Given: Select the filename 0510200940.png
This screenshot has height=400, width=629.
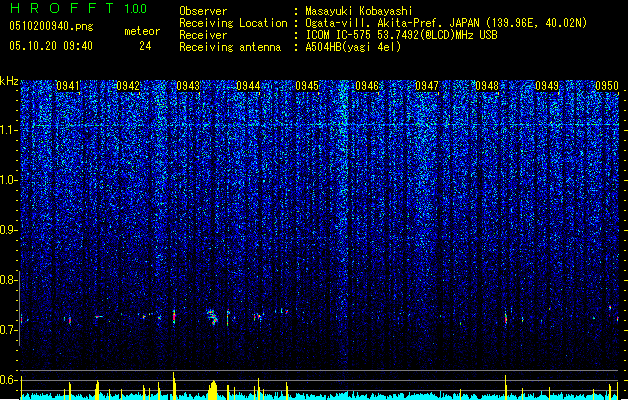Looking at the screenshot, I should pos(51,27).
